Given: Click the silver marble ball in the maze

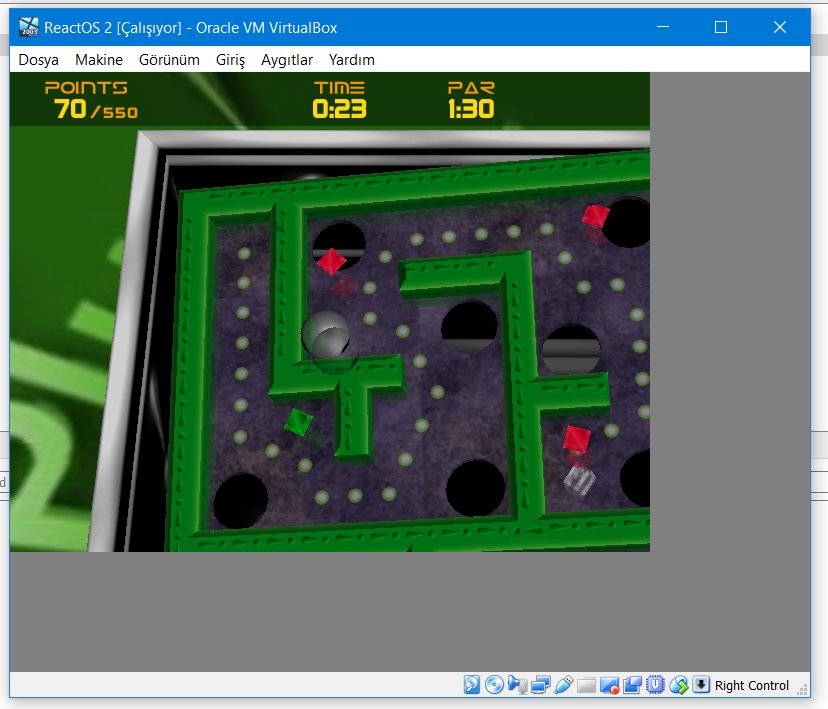Looking at the screenshot, I should click(x=326, y=335).
